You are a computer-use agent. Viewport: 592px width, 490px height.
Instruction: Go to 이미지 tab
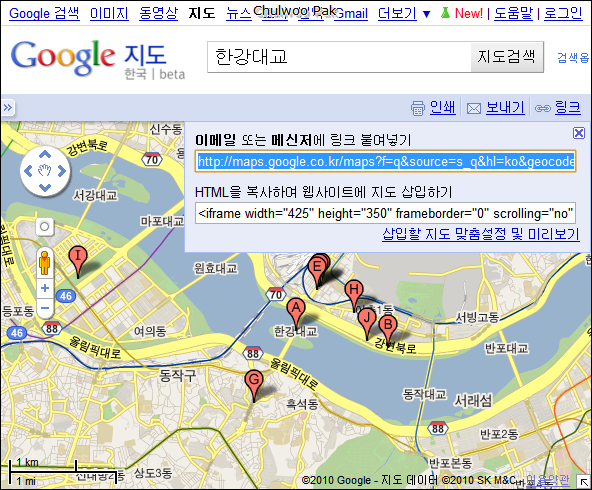coord(109,14)
